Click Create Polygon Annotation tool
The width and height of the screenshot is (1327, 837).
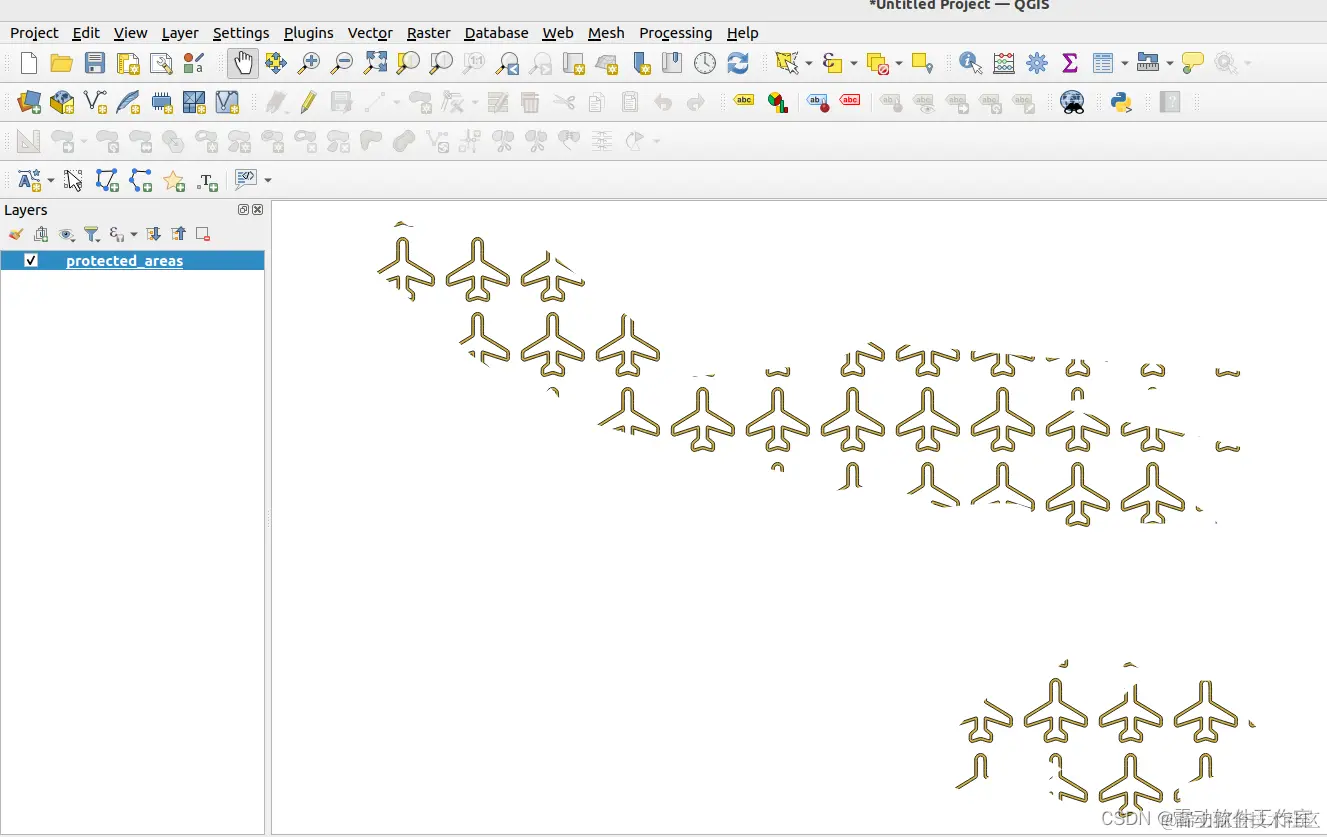107,180
